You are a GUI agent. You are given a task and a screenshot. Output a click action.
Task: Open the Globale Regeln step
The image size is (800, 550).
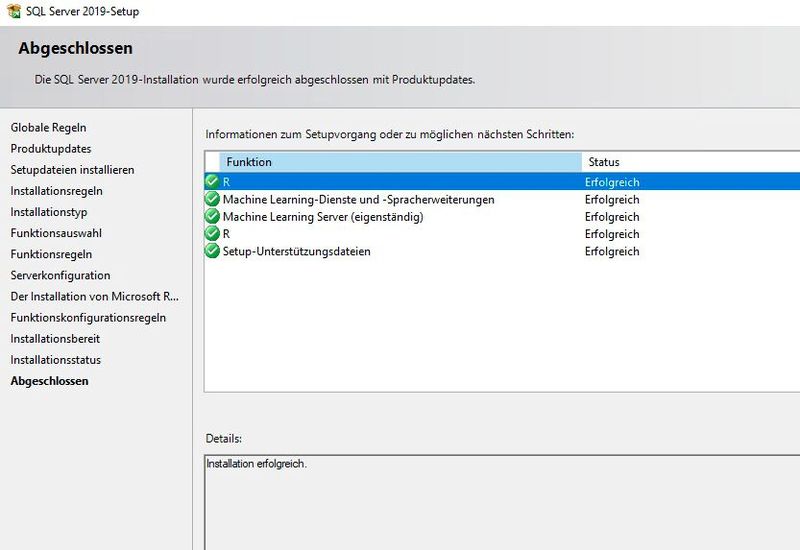48,128
